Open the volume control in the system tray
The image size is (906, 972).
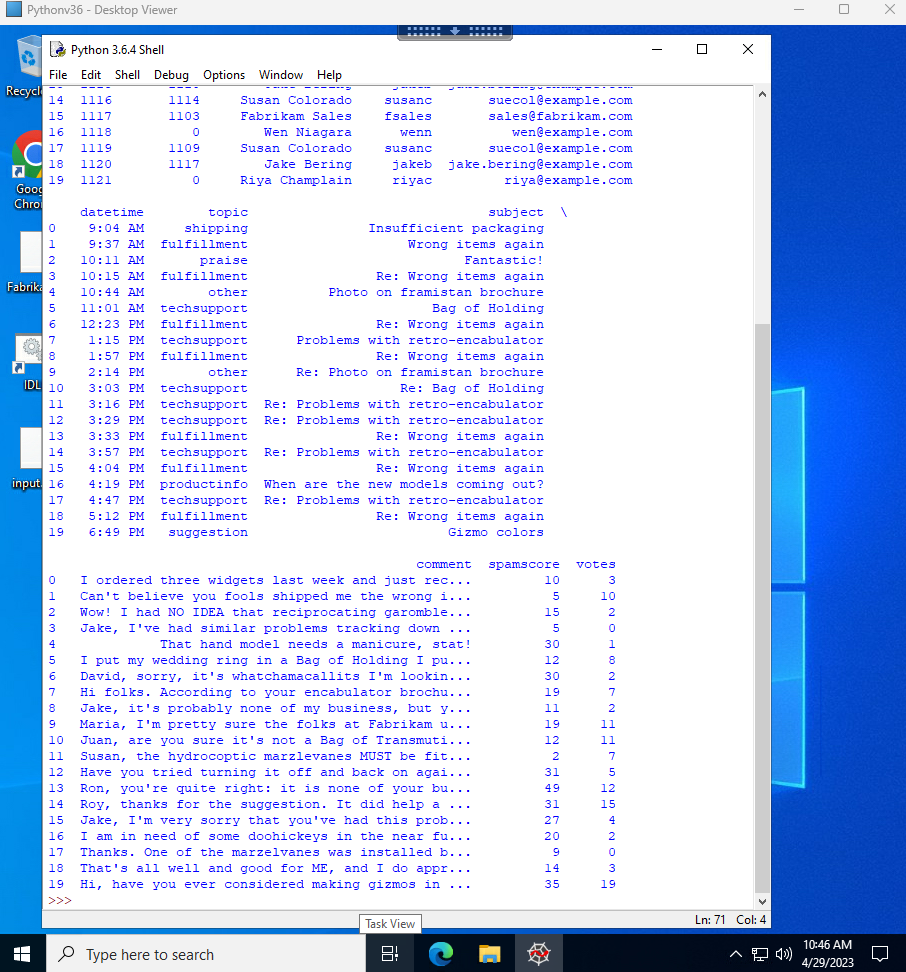[x=781, y=952]
